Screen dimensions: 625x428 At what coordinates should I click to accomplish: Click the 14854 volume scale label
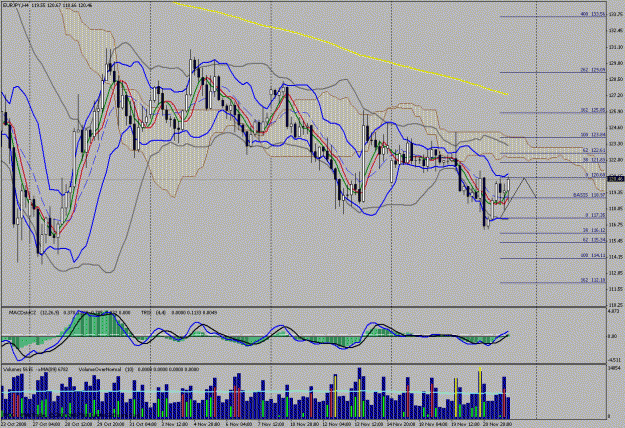pyautogui.click(x=614, y=368)
